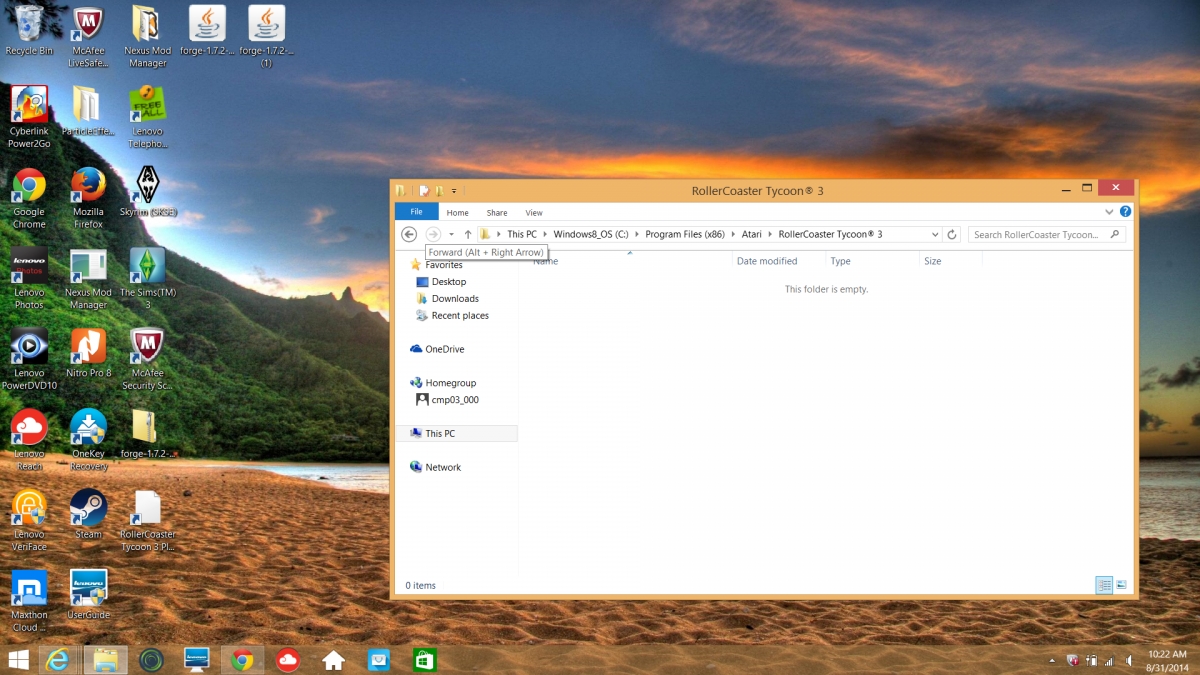The height and width of the screenshot is (675, 1200).
Task: Expand the ribbon with the chevron
Action: pos(1109,212)
